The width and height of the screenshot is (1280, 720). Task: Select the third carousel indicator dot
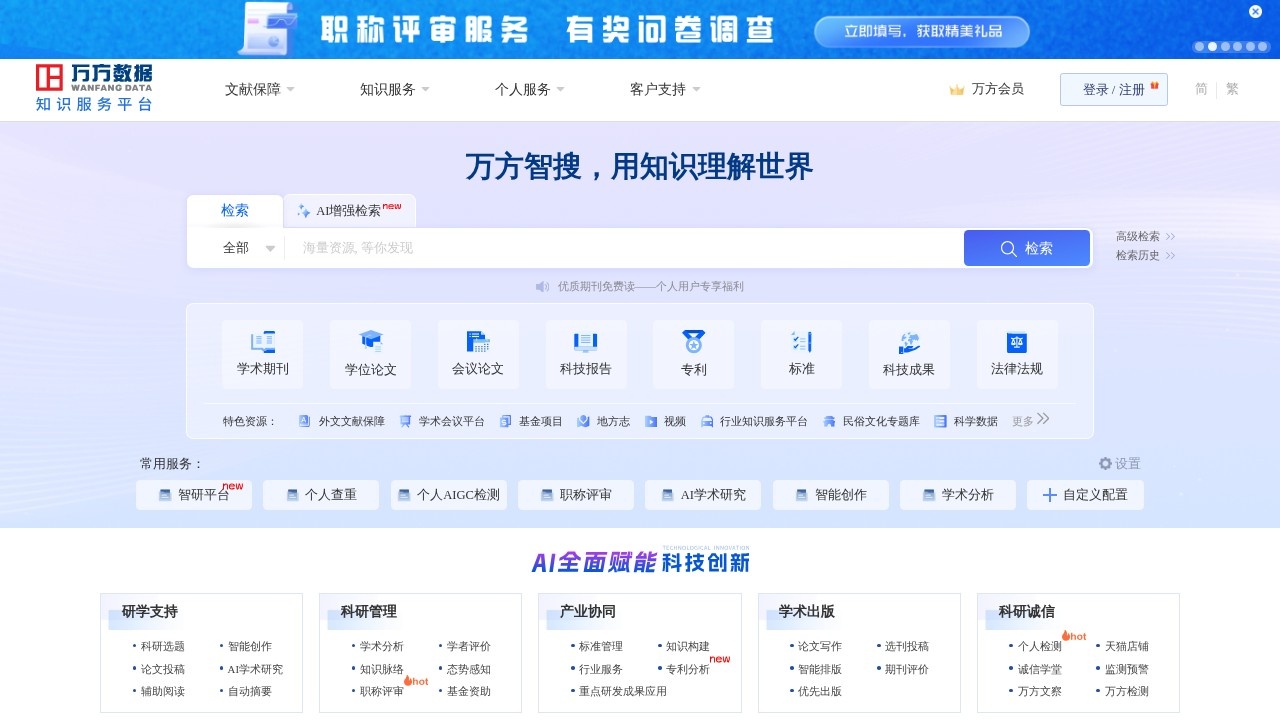click(x=1225, y=46)
